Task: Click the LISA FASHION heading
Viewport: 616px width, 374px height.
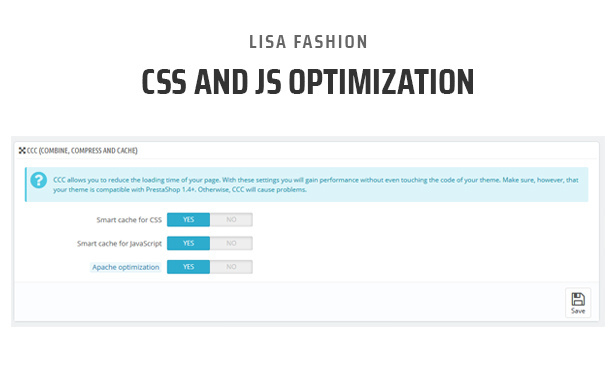Action: tap(308, 42)
